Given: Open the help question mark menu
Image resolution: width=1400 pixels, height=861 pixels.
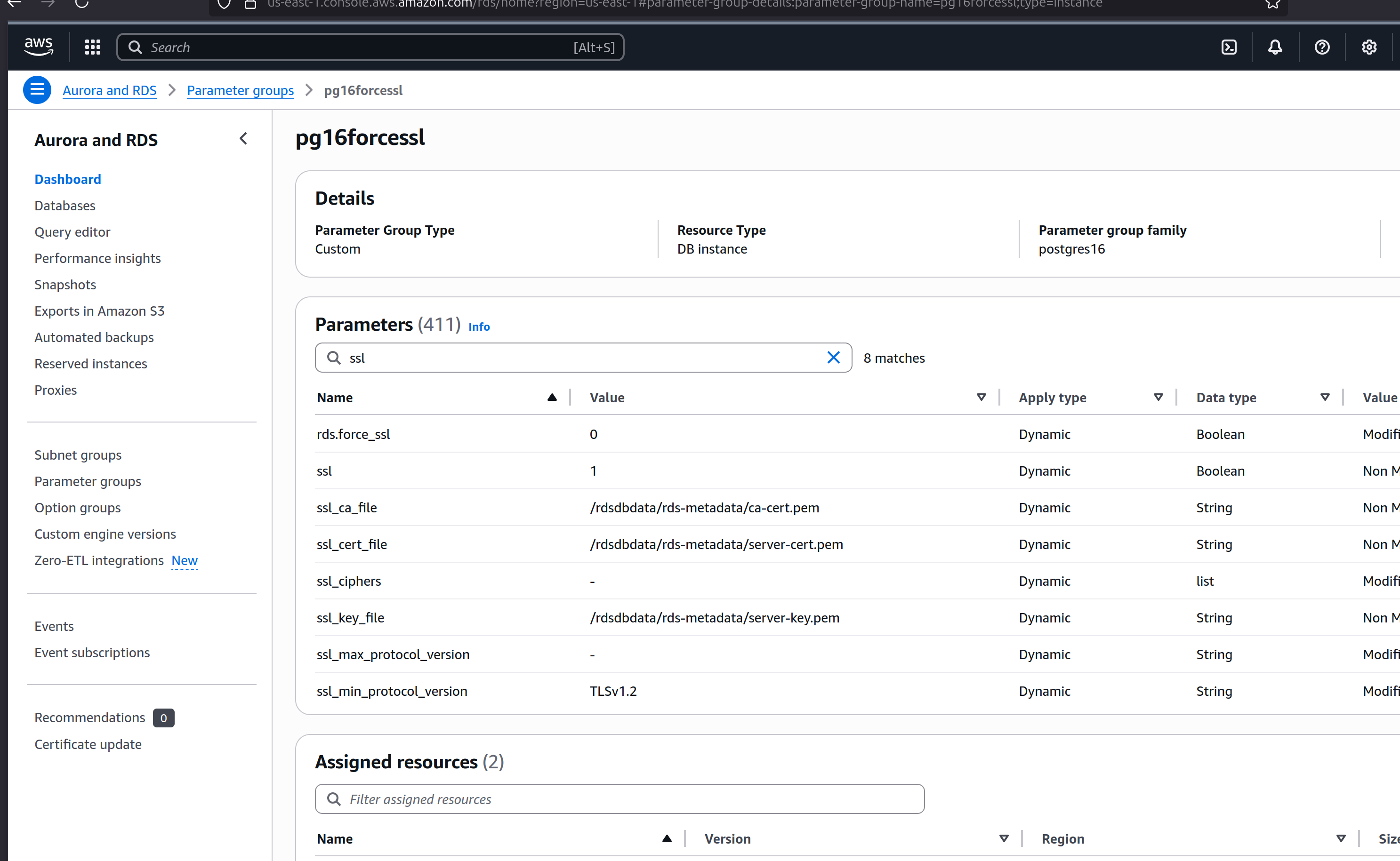Looking at the screenshot, I should point(1321,47).
